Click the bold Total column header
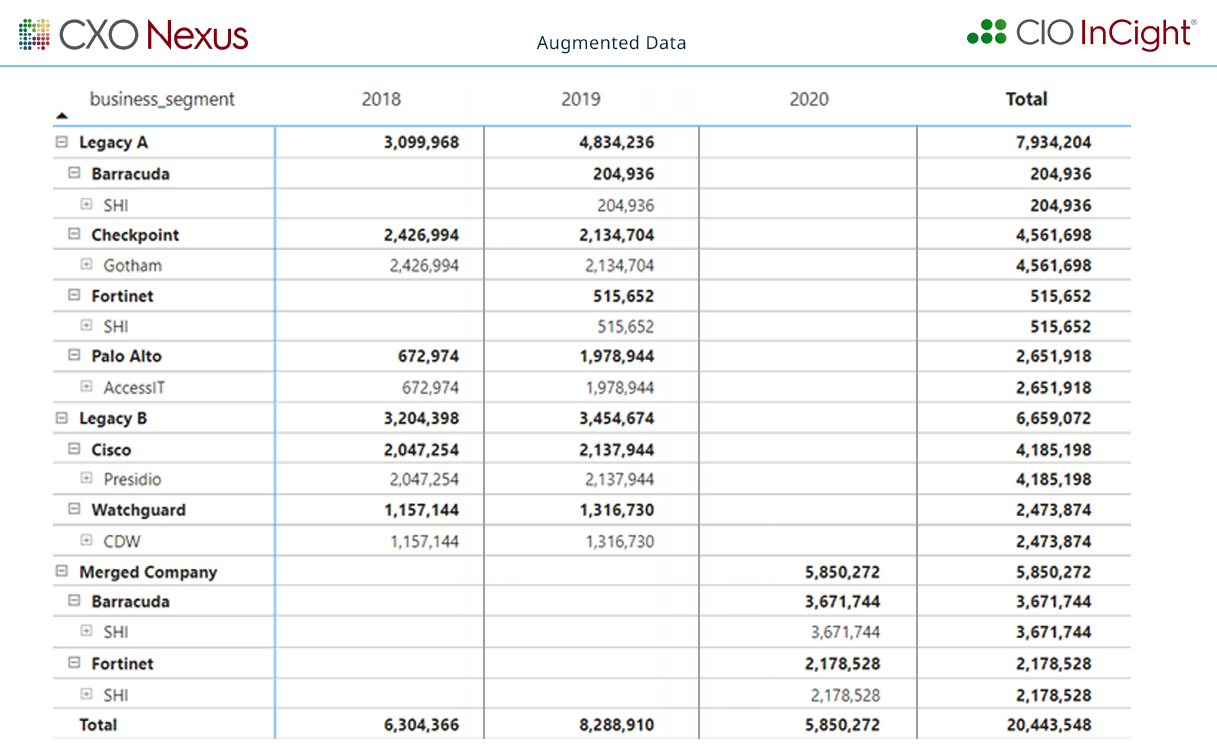Image resolution: width=1217 pixels, height=750 pixels. point(1026,99)
